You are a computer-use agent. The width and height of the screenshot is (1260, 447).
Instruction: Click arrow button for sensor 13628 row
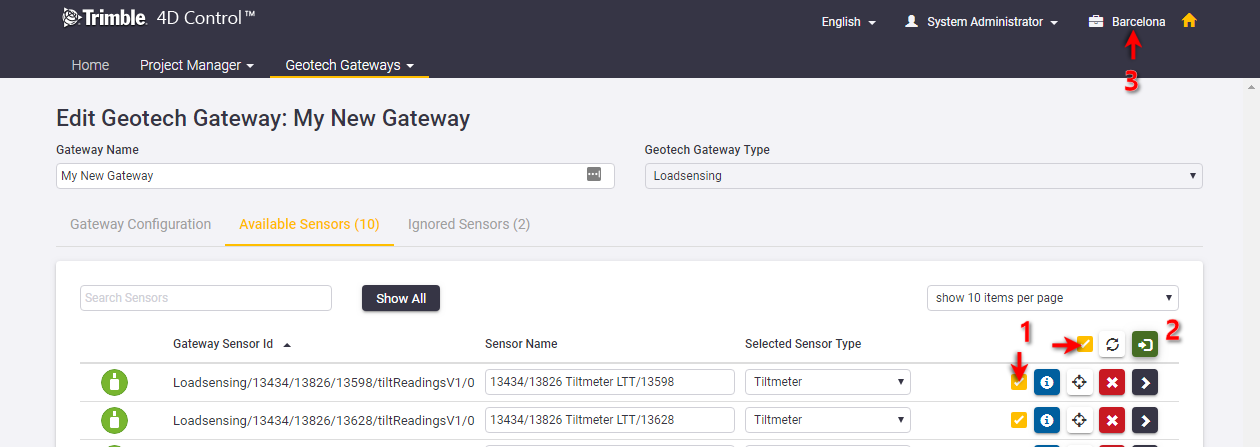[1145, 420]
